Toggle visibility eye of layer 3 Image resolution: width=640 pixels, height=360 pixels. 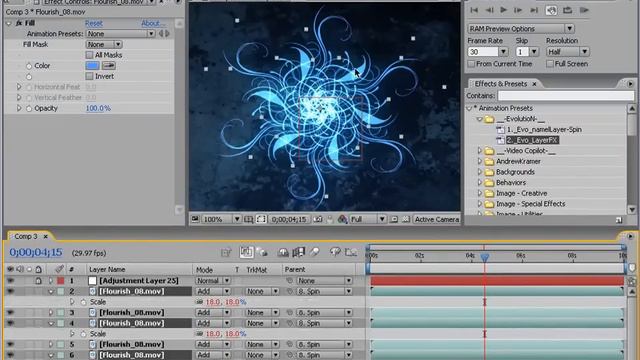click(11, 313)
